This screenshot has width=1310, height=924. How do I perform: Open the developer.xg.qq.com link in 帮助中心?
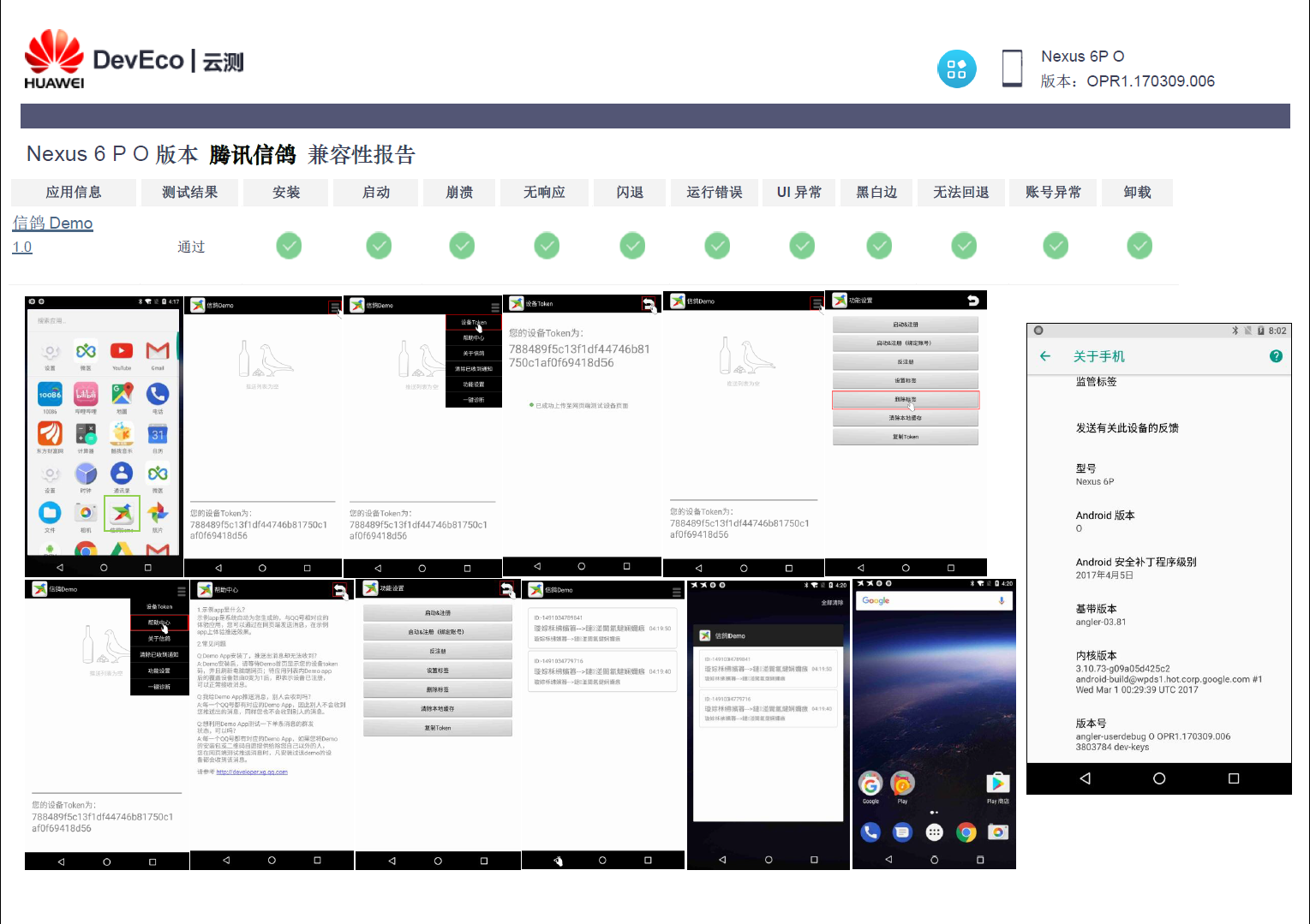click(x=252, y=772)
